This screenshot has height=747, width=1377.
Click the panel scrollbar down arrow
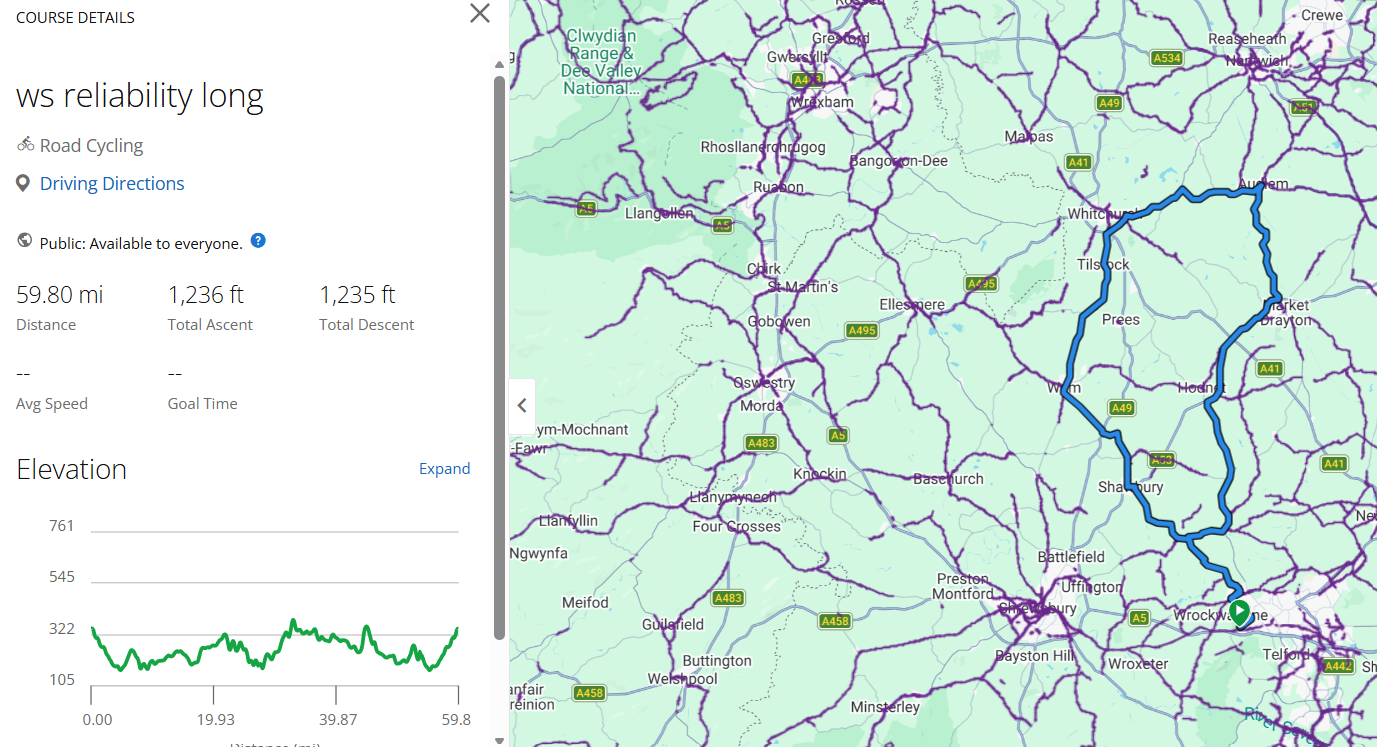[x=500, y=740]
